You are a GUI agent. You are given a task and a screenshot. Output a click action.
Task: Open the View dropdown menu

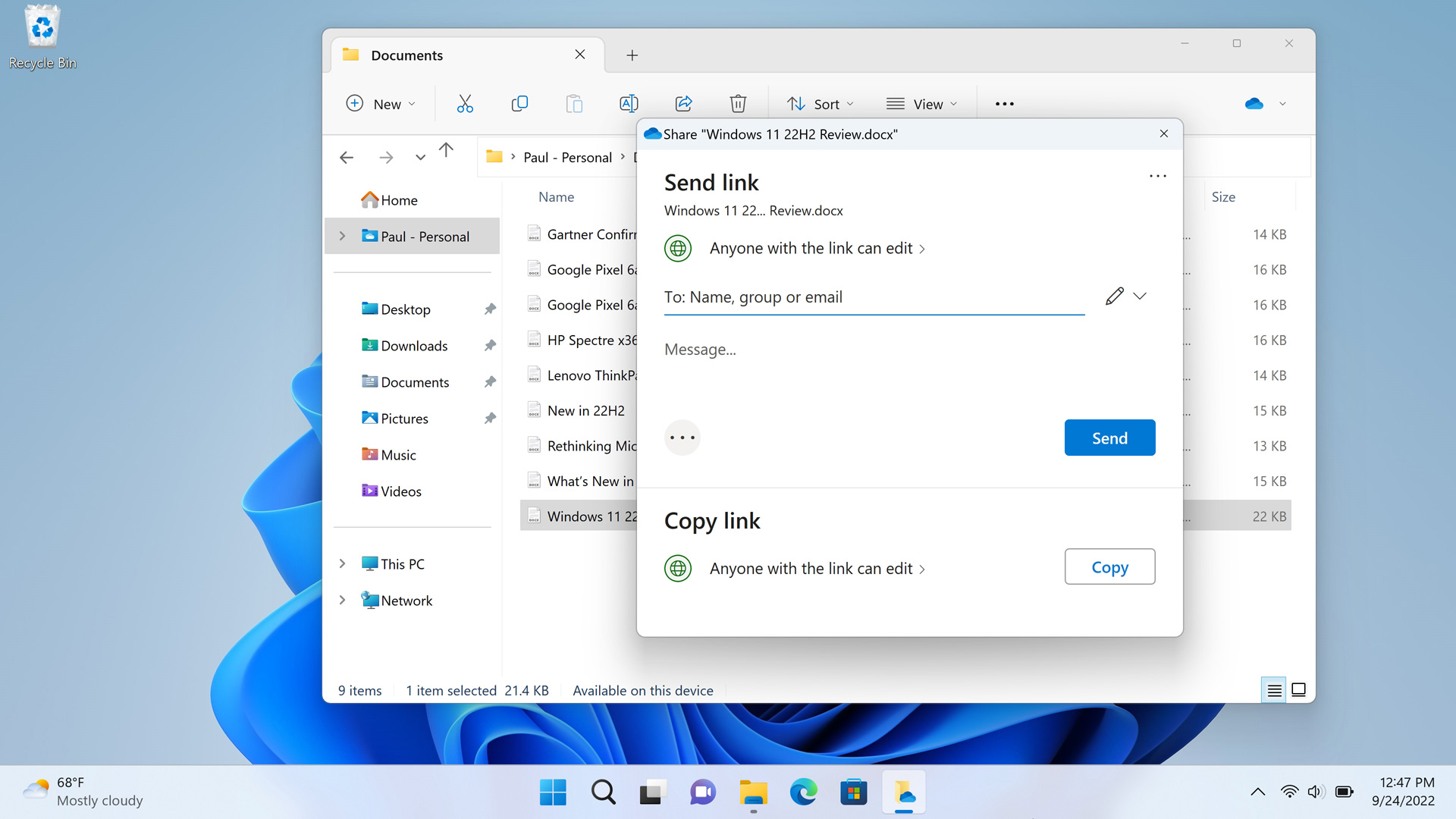tap(921, 104)
